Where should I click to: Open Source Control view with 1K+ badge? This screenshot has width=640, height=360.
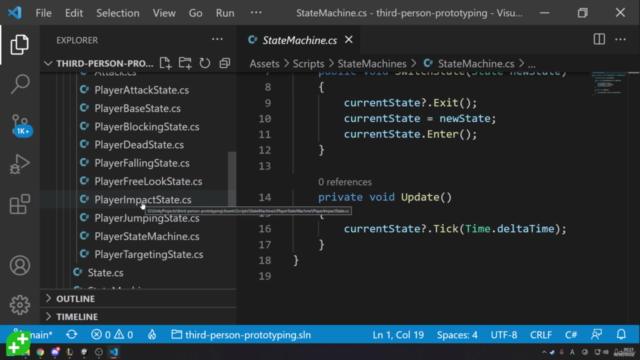(20, 125)
